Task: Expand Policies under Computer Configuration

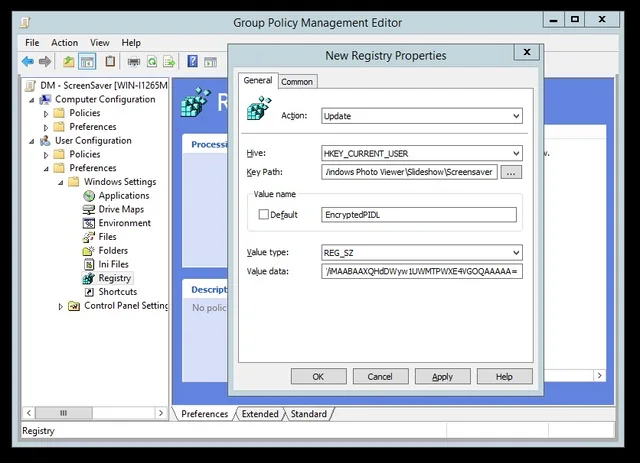Action: (x=46, y=114)
